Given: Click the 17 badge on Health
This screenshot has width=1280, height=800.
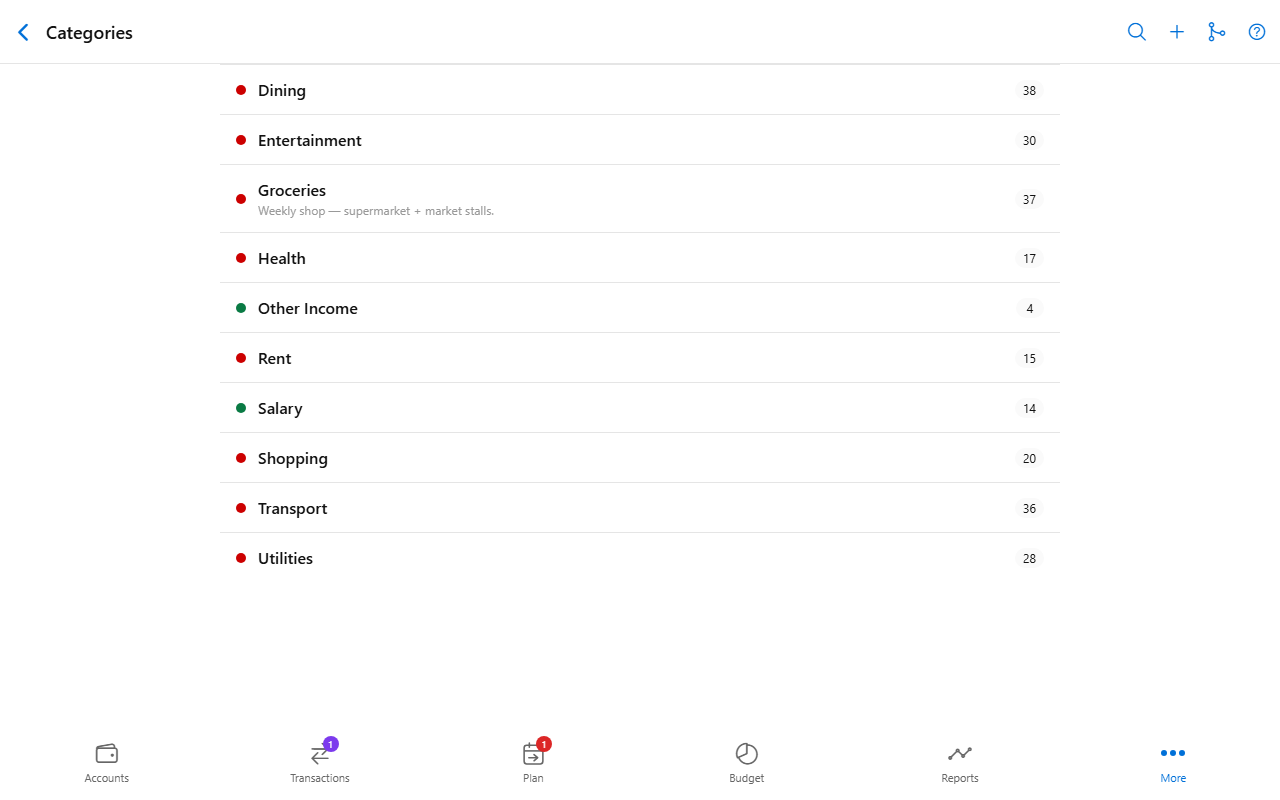Looking at the screenshot, I should click(1029, 258).
